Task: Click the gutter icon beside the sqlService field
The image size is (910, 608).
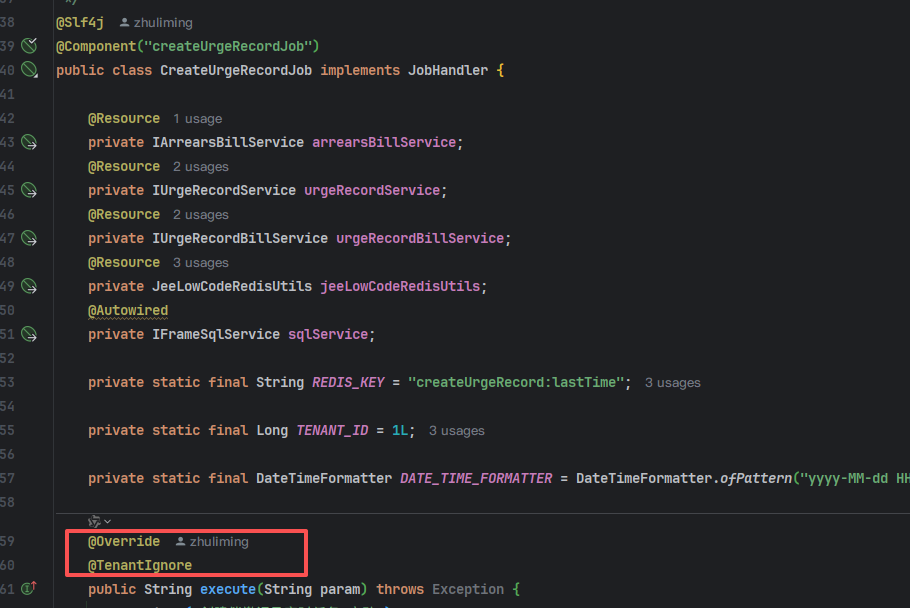Action: coord(29,334)
